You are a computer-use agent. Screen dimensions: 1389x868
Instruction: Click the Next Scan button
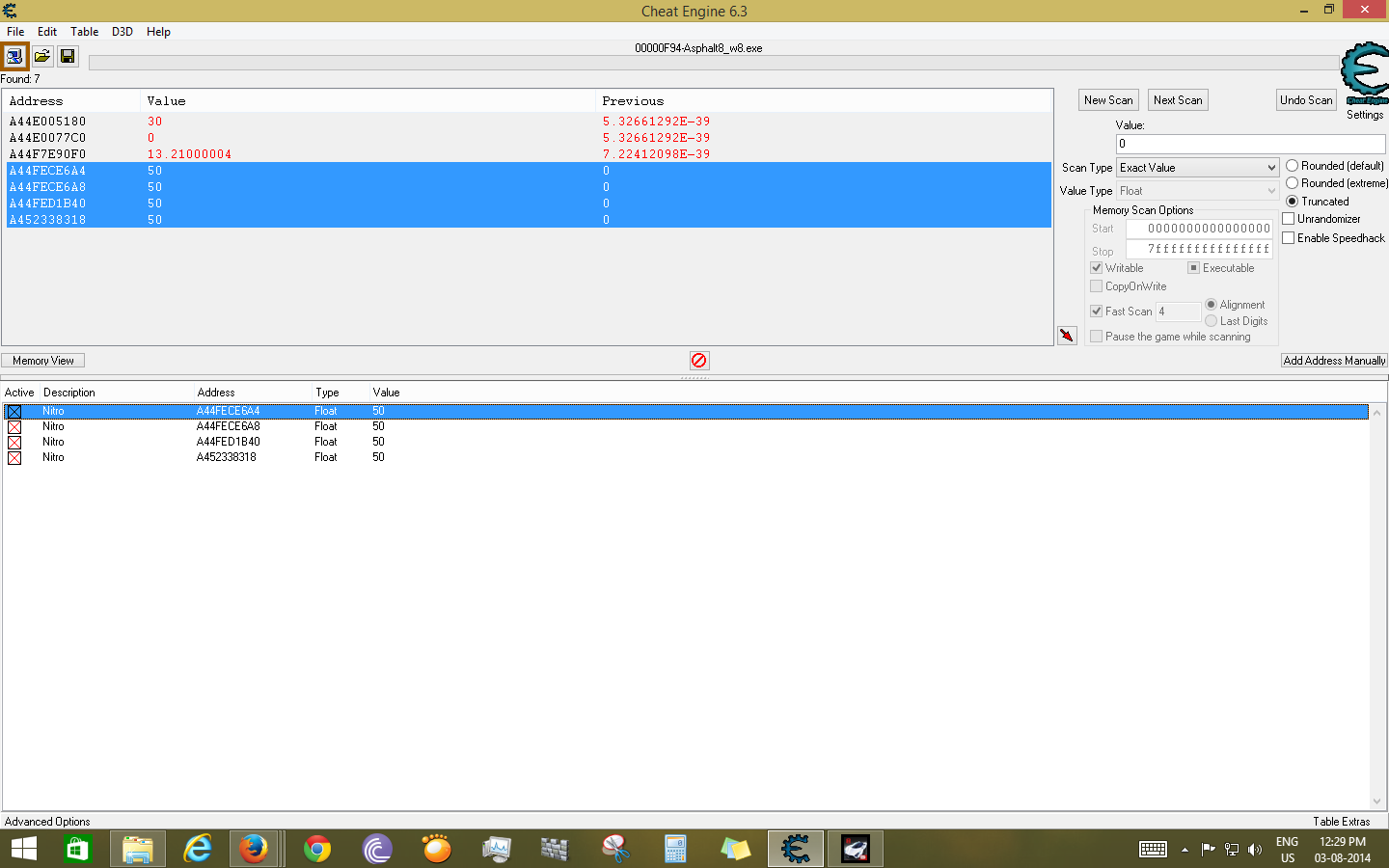click(x=1178, y=99)
